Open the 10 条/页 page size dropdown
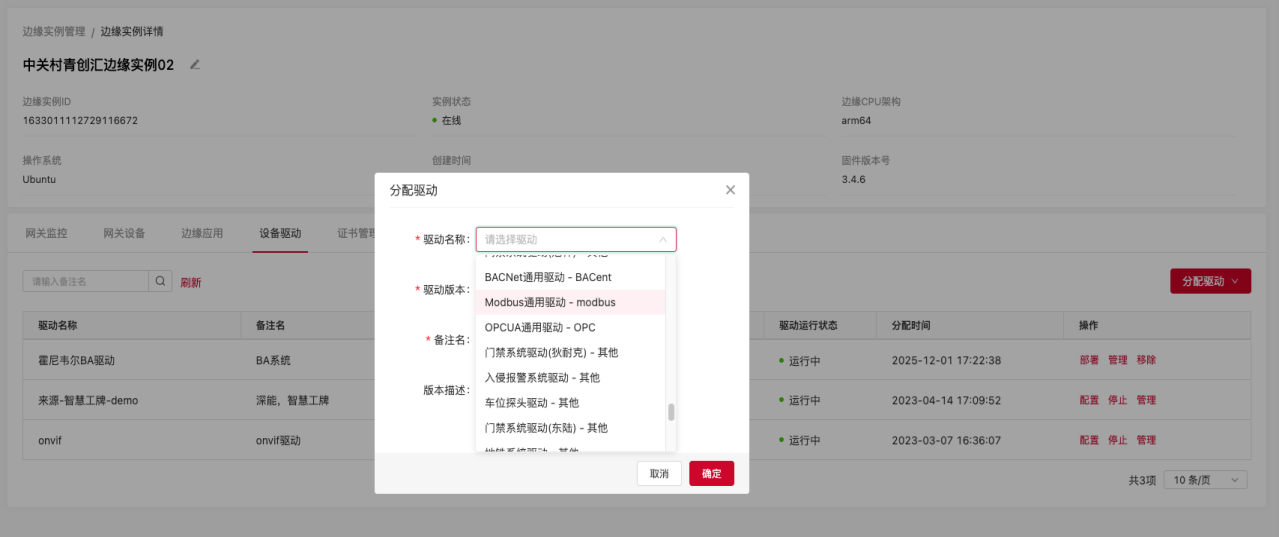 pyautogui.click(x=1206, y=480)
